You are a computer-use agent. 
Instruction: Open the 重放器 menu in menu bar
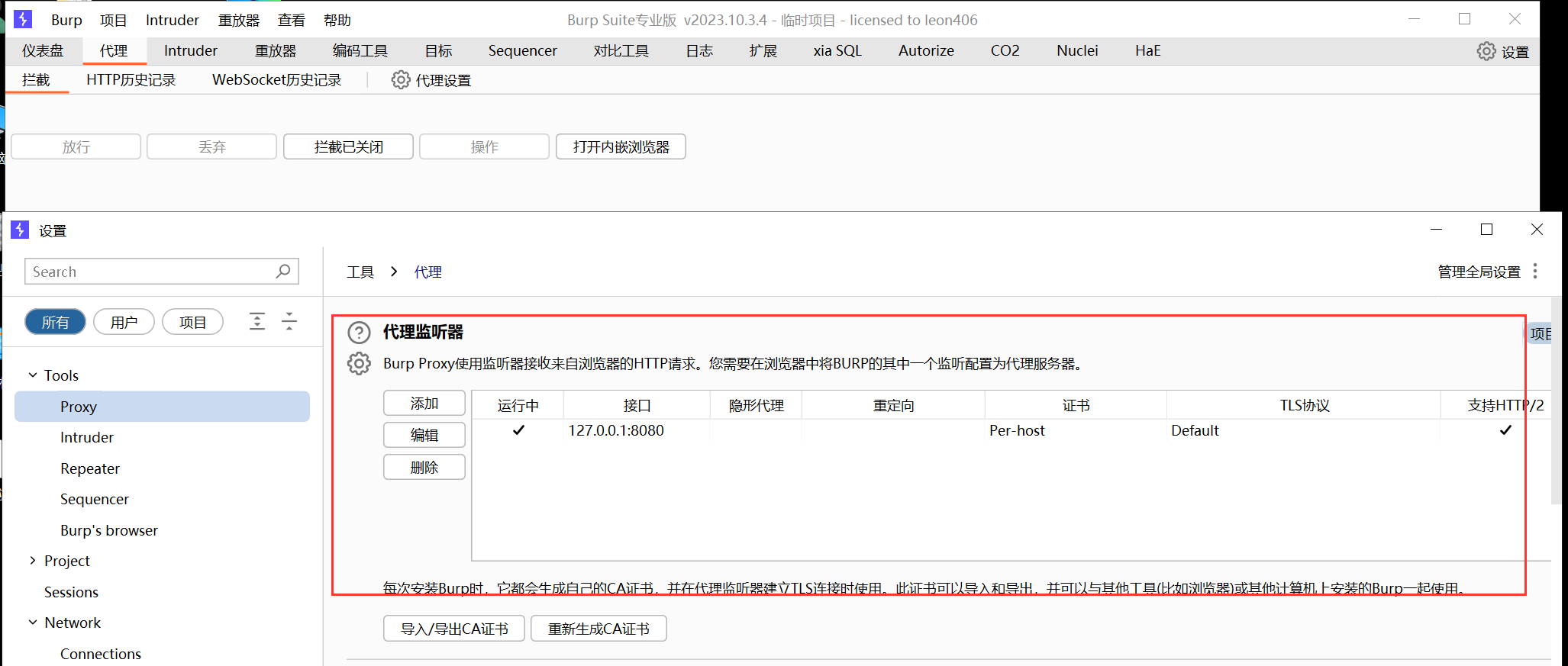[x=239, y=20]
